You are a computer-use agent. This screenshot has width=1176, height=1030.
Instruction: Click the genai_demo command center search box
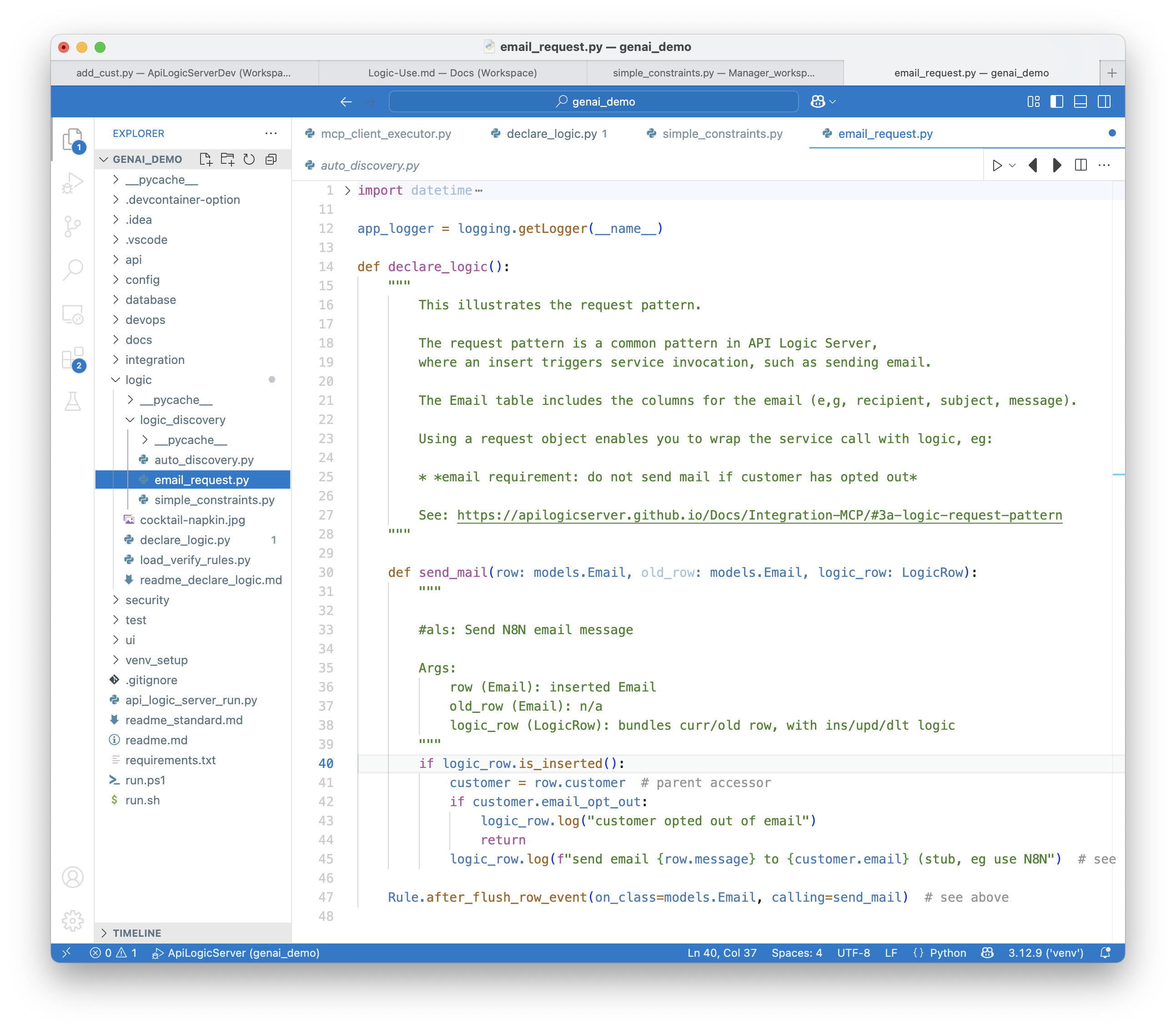(x=594, y=102)
